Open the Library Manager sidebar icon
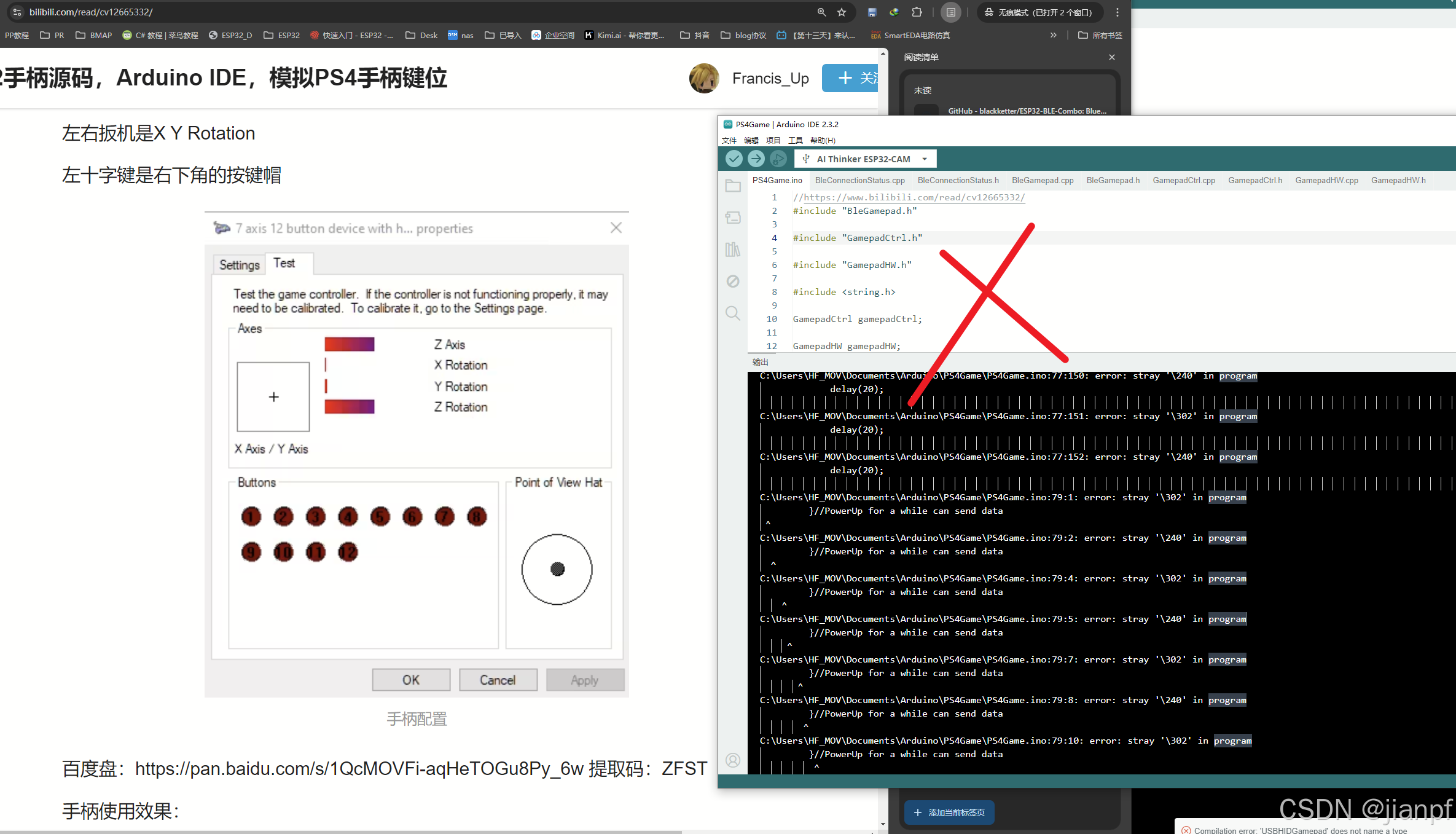The image size is (1456, 834). click(x=733, y=250)
